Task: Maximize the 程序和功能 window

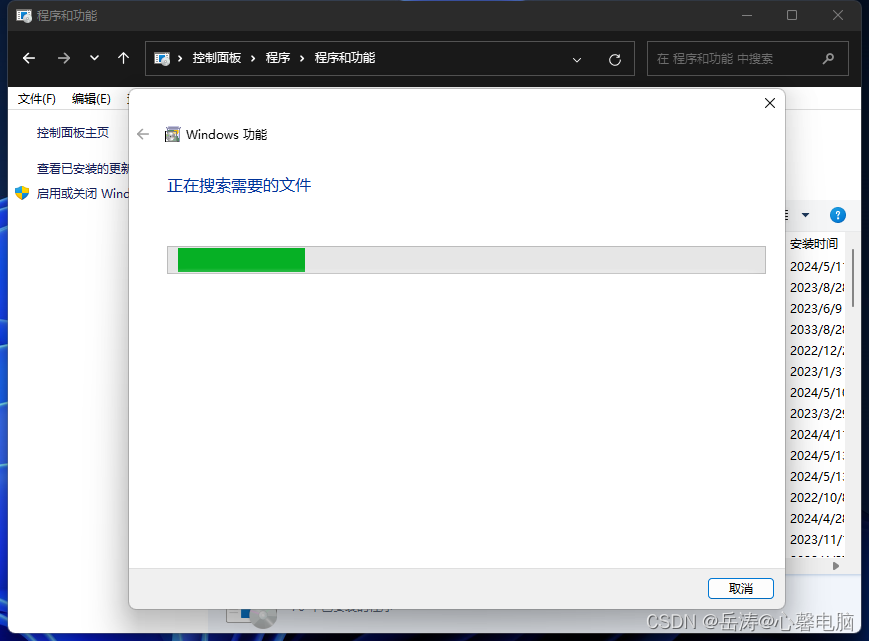Action: [792, 16]
